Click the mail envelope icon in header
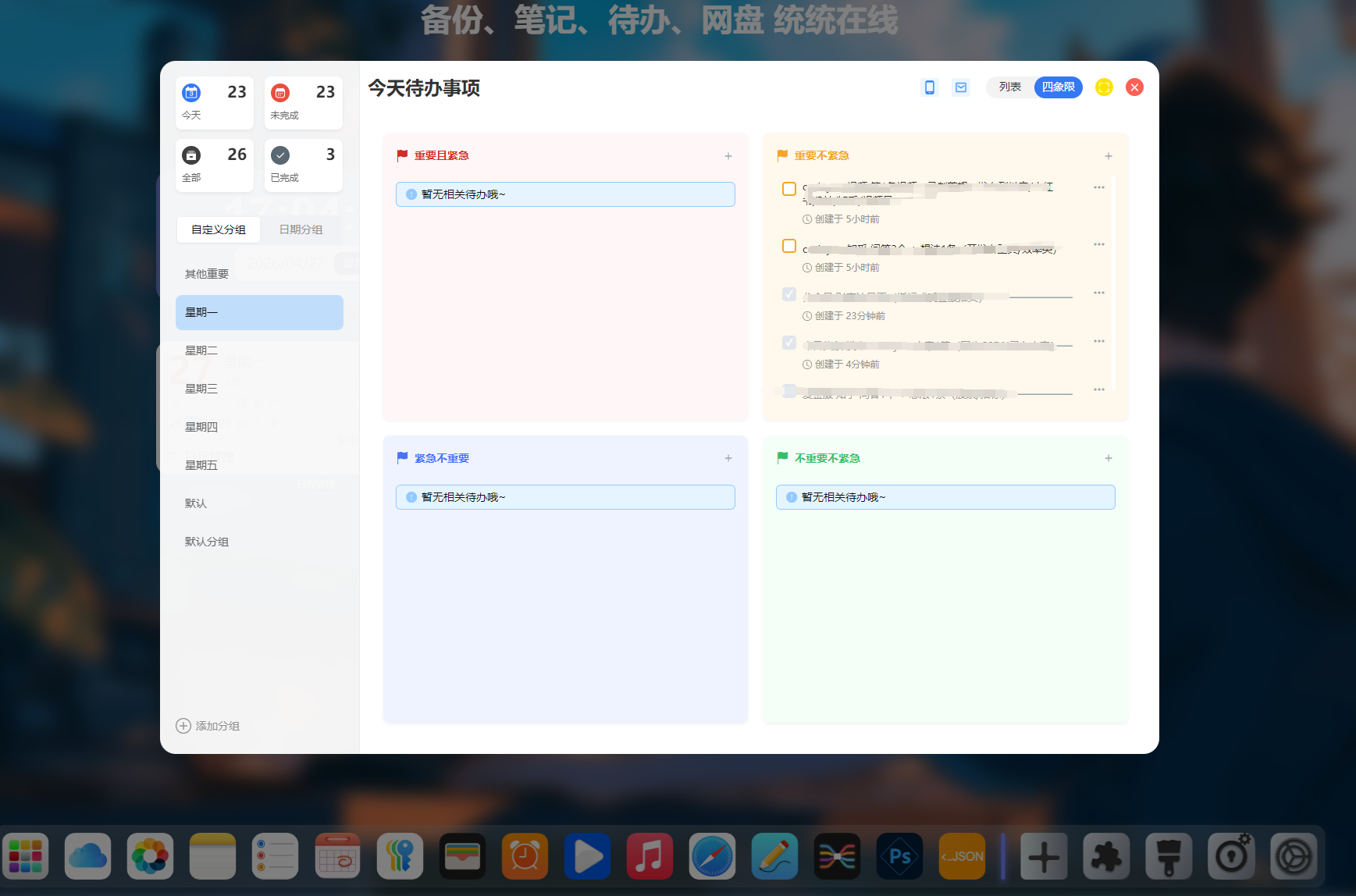 [961, 87]
